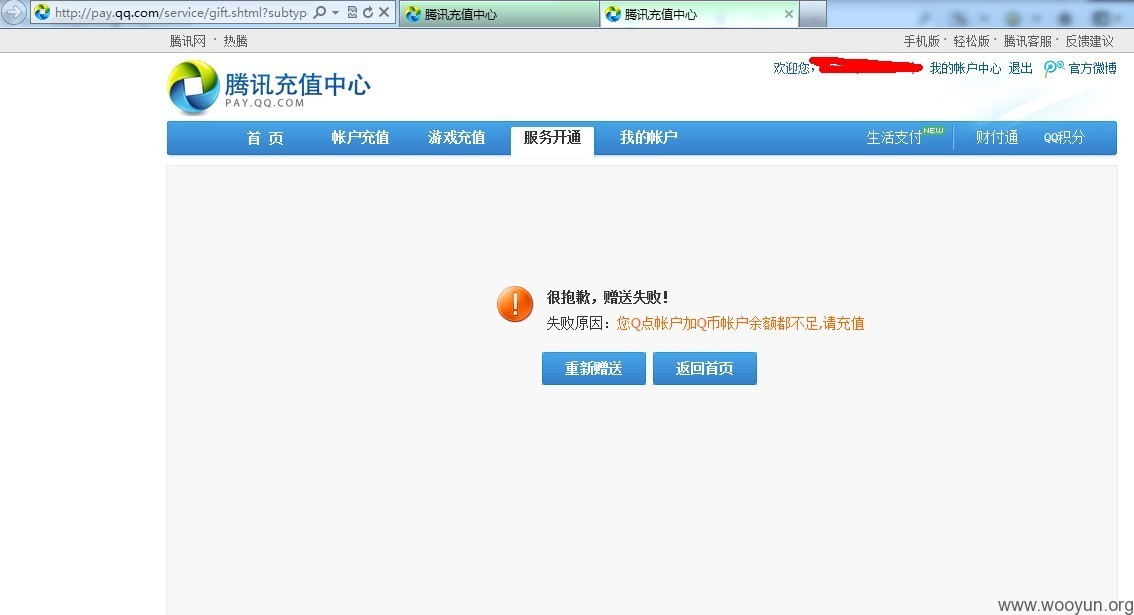
Task: Click the 重新赠送 button
Action: (594, 368)
